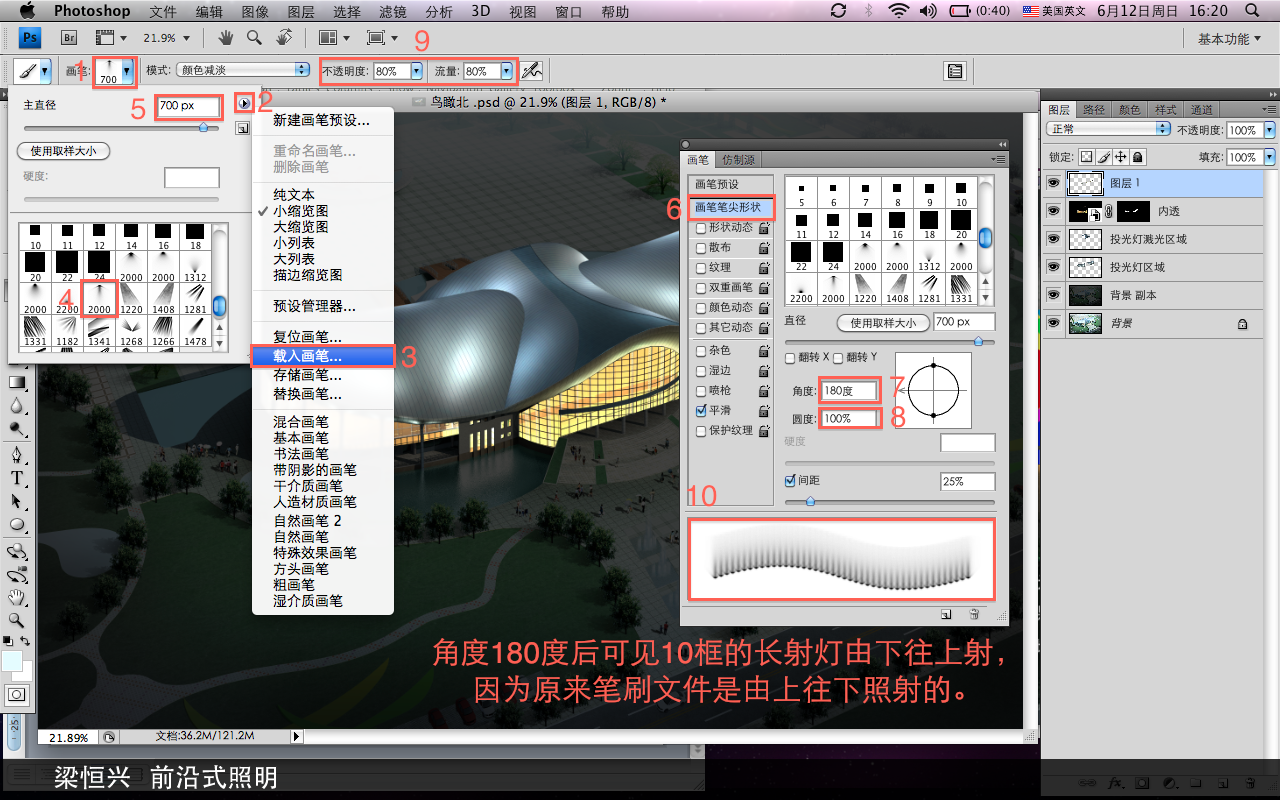Image resolution: width=1280 pixels, height=800 pixels.
Task: Uncheck the 平滑 checkbox
Action: (x=701, y=411)
